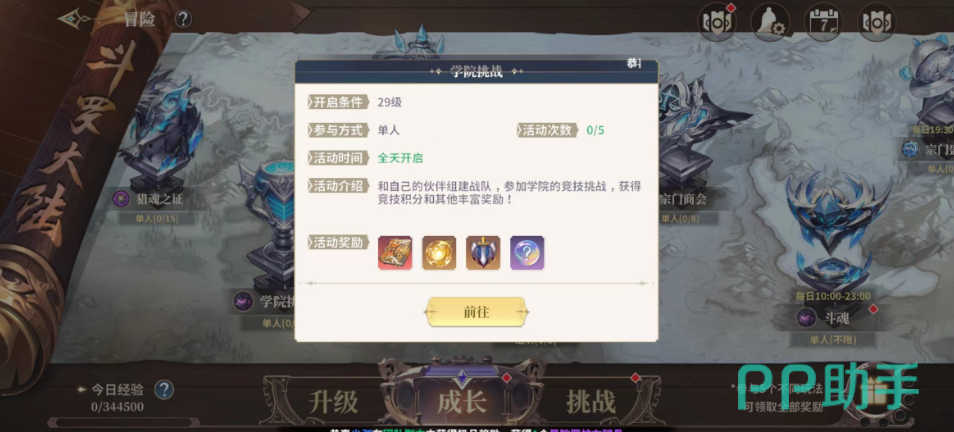Switch to the 成长 tab
This screenshot has width=954, height=432.
click(x=462, y=402)
